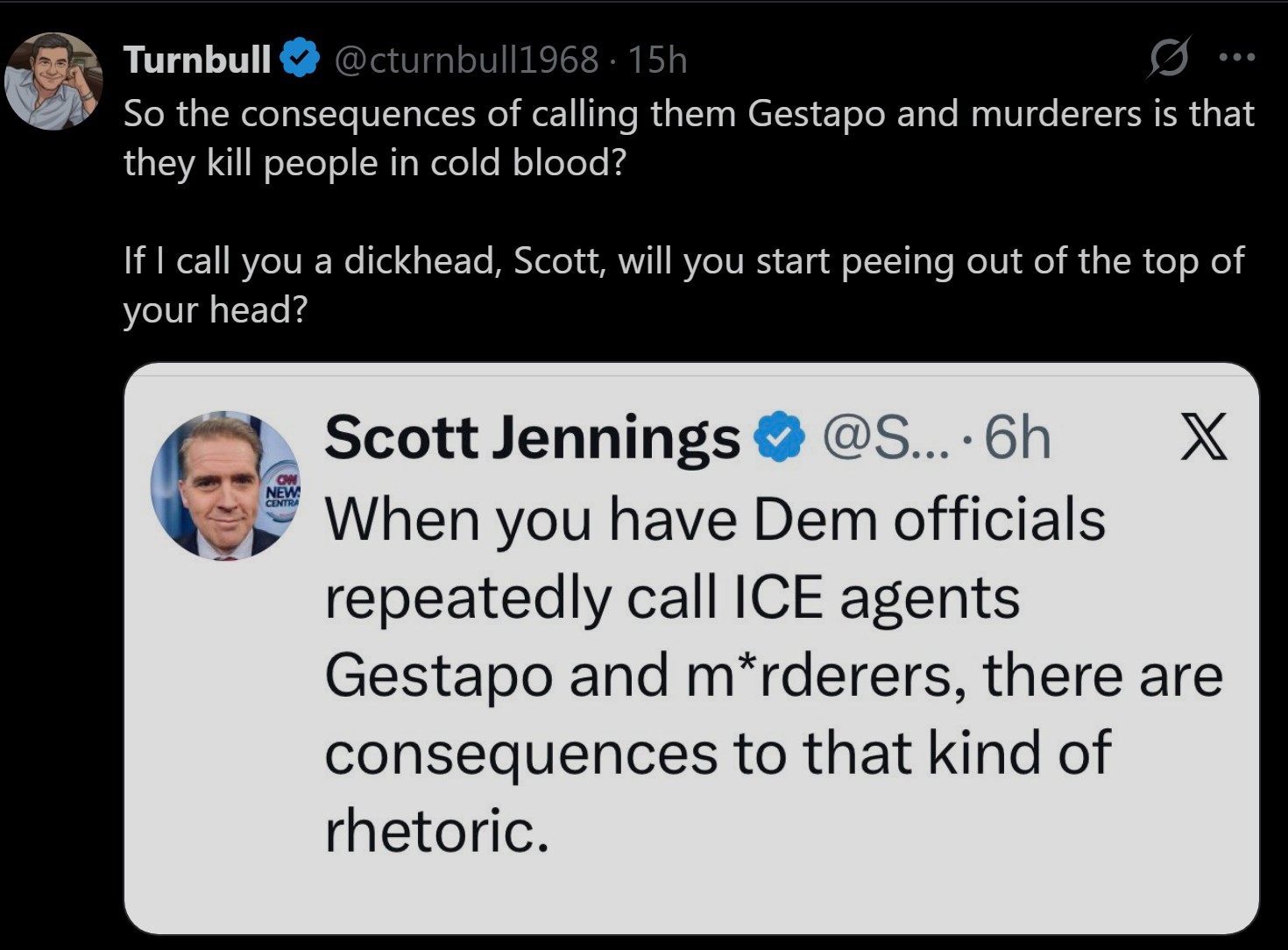Click the 15h post timestamp
The image size is (1288, 950).
click(x=657, y=60)
